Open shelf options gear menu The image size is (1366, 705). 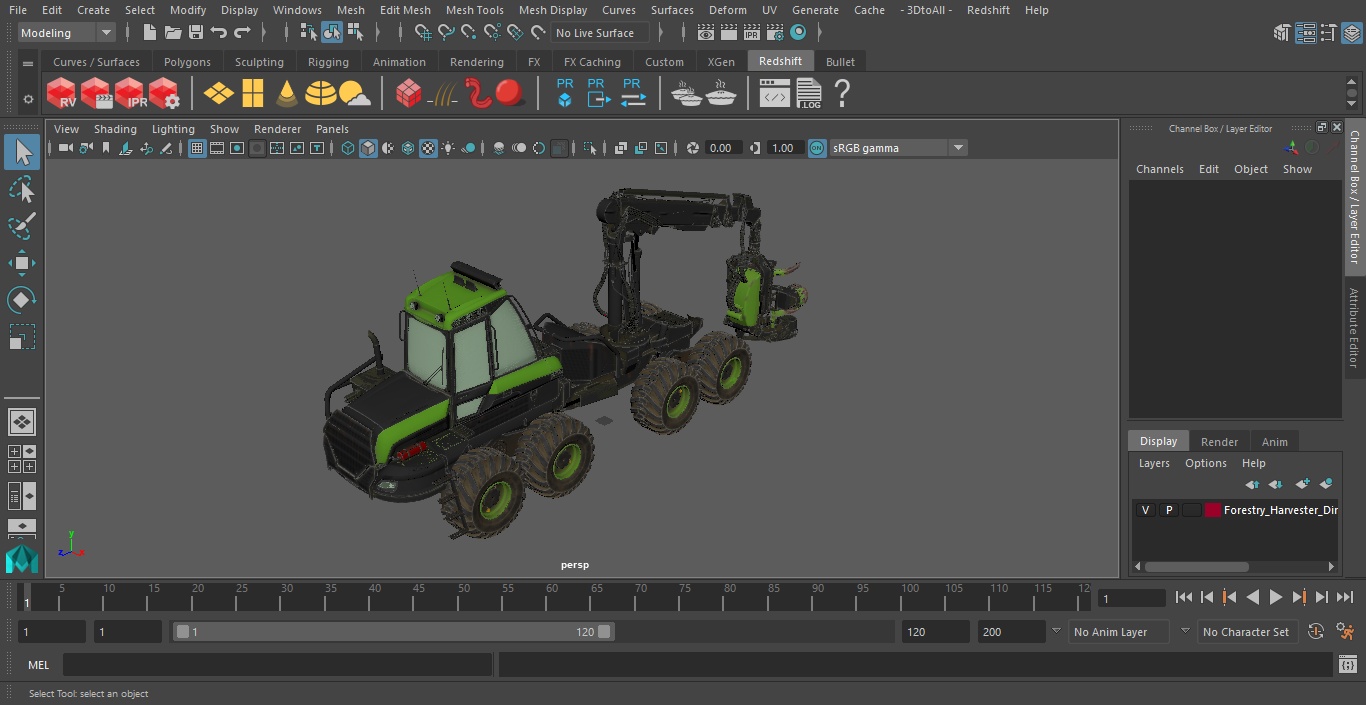point(28,99)
